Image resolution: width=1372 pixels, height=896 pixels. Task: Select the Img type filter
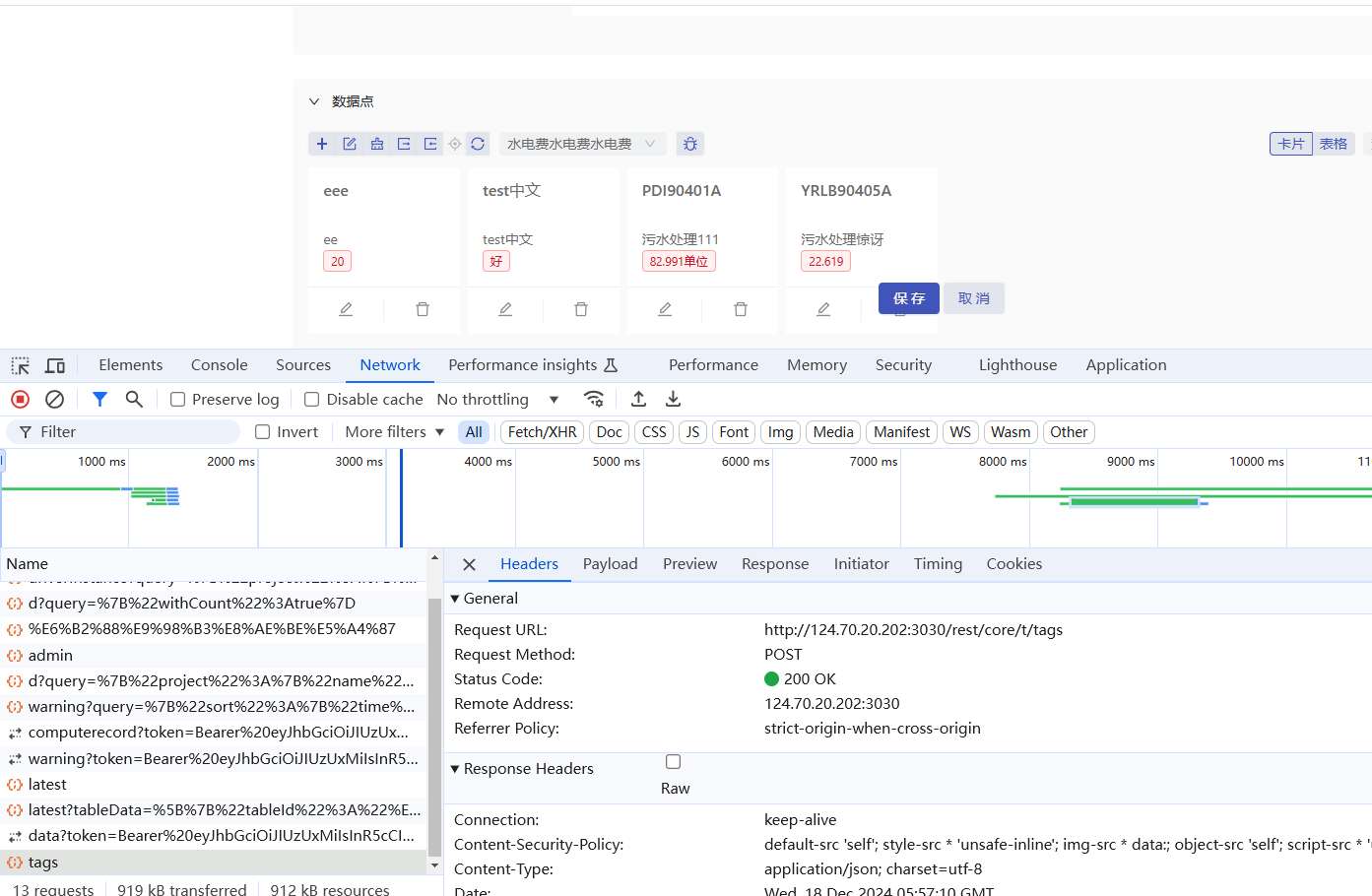pos(781,431)
